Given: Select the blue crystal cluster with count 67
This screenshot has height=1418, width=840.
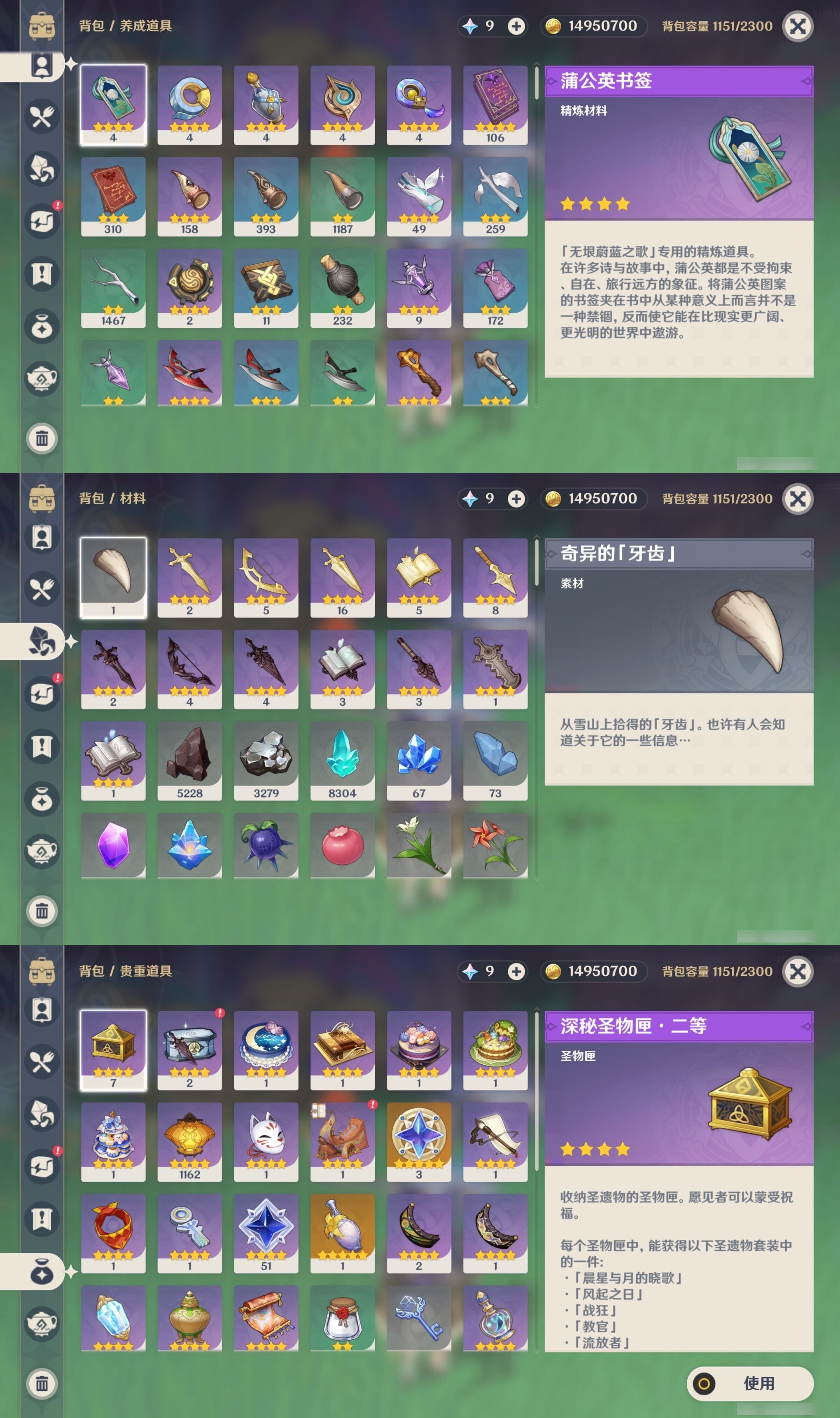Looking at the screenshot, I should [x=418, y=760].
